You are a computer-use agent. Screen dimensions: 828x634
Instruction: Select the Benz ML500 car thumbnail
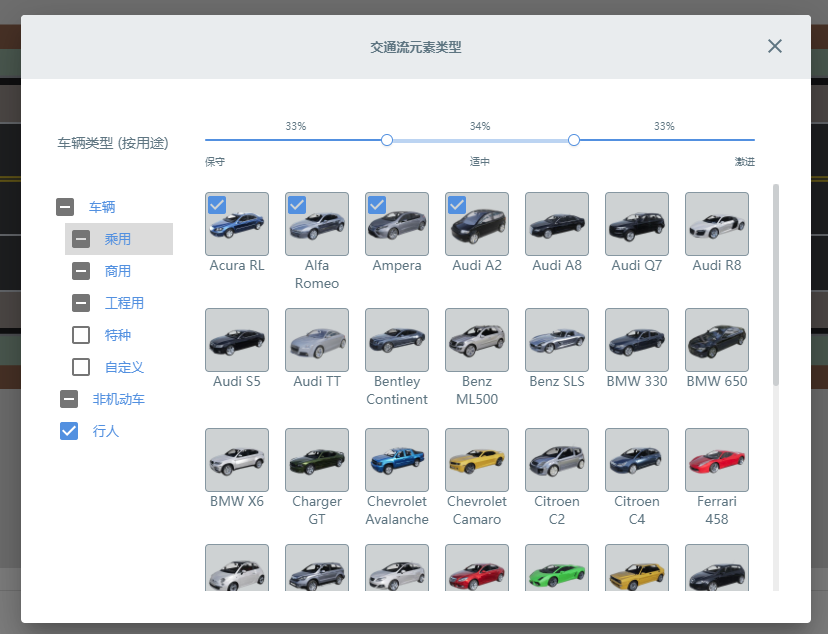[x=477, y=340]
